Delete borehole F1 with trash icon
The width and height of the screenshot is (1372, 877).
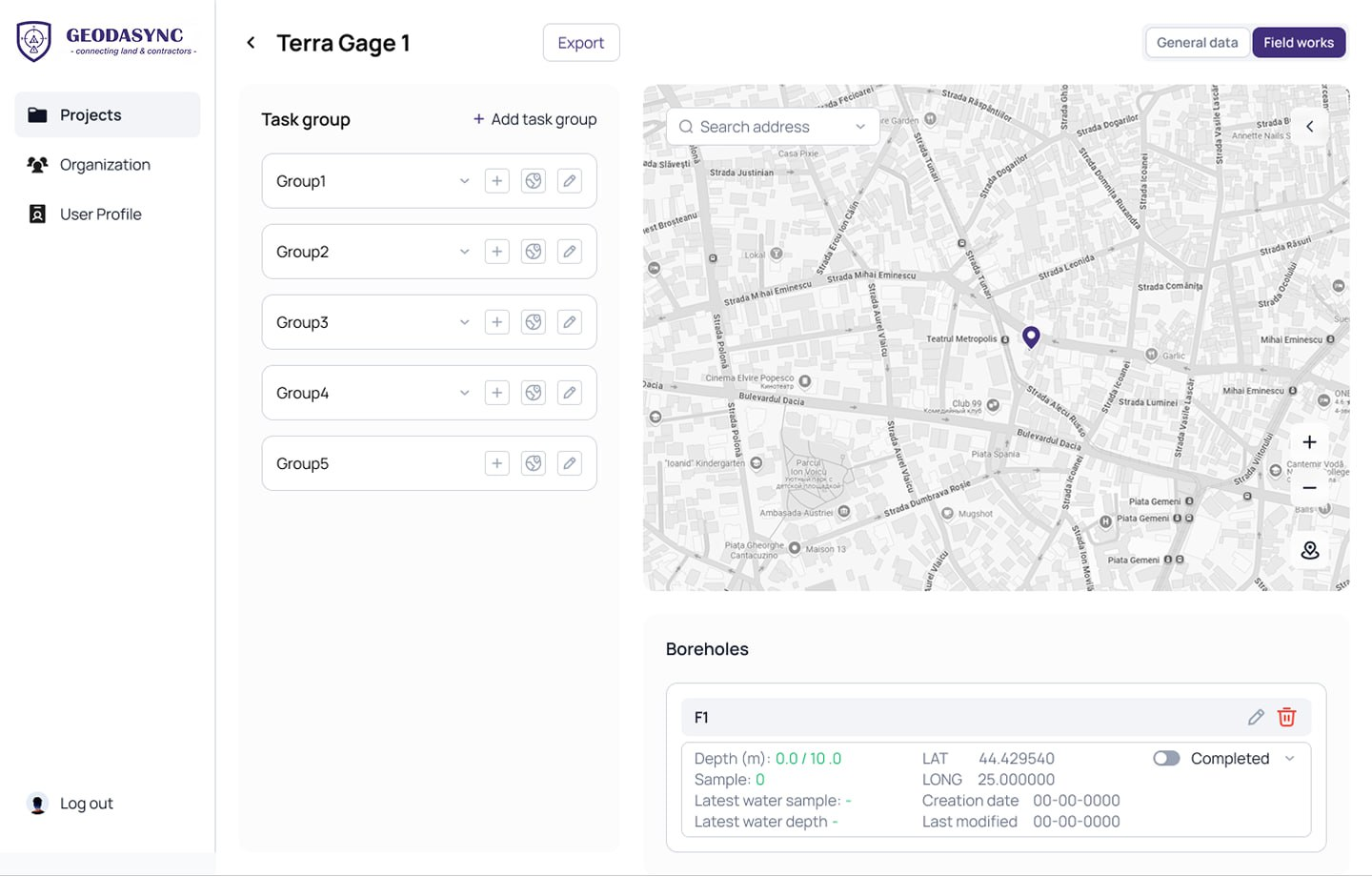pos(1286,718)
